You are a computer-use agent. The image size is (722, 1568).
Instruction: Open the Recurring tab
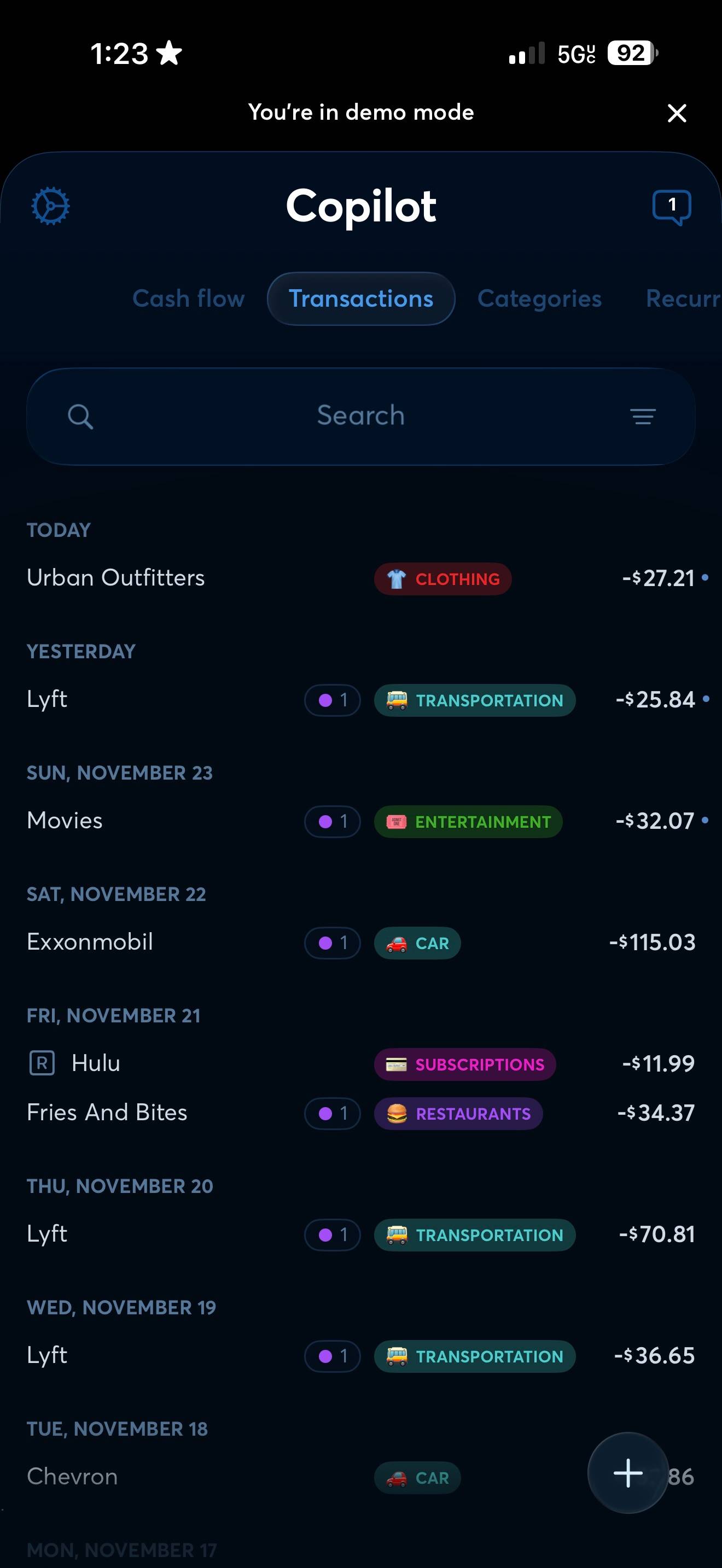point(683,299)
